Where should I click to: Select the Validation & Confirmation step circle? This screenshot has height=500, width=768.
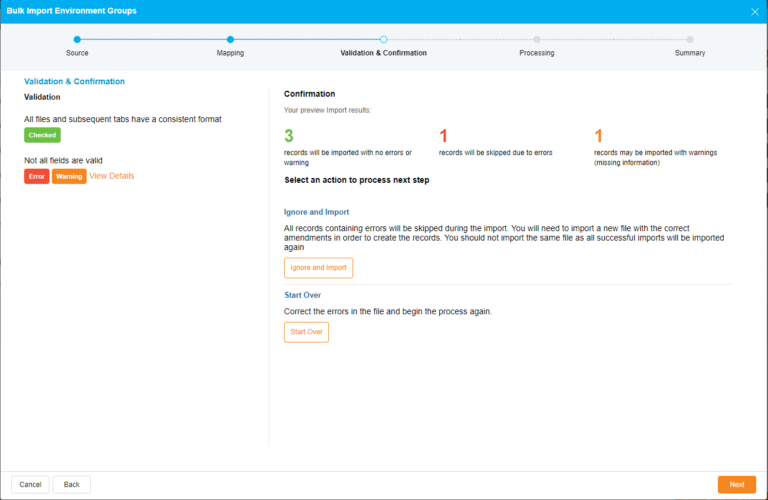pyautogui.click(x=383, y=39)
